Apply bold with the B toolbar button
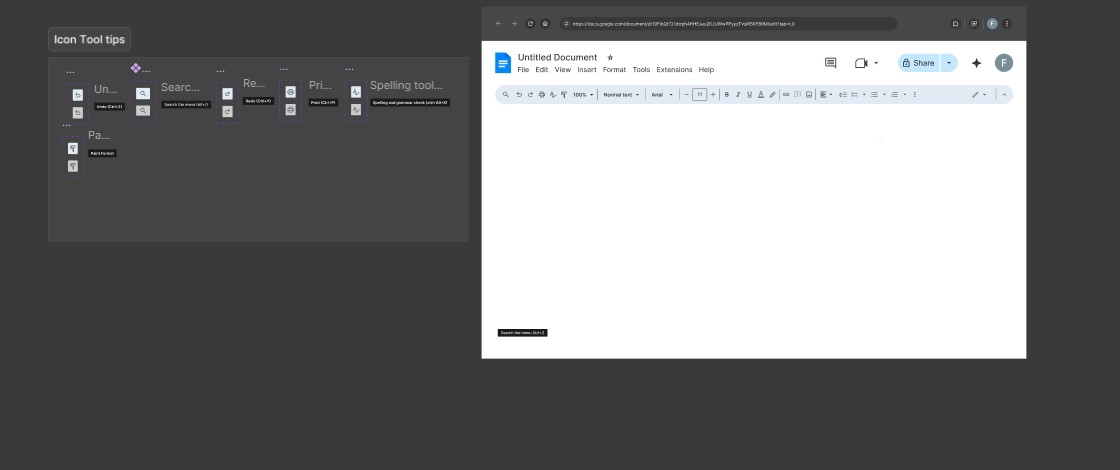The width and height of the screenshot is (1120, 470). [726, 94]
